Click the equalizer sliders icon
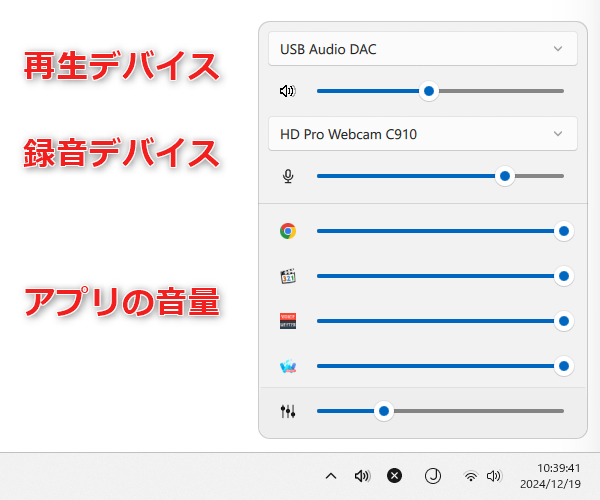 [x=288, y=411]
